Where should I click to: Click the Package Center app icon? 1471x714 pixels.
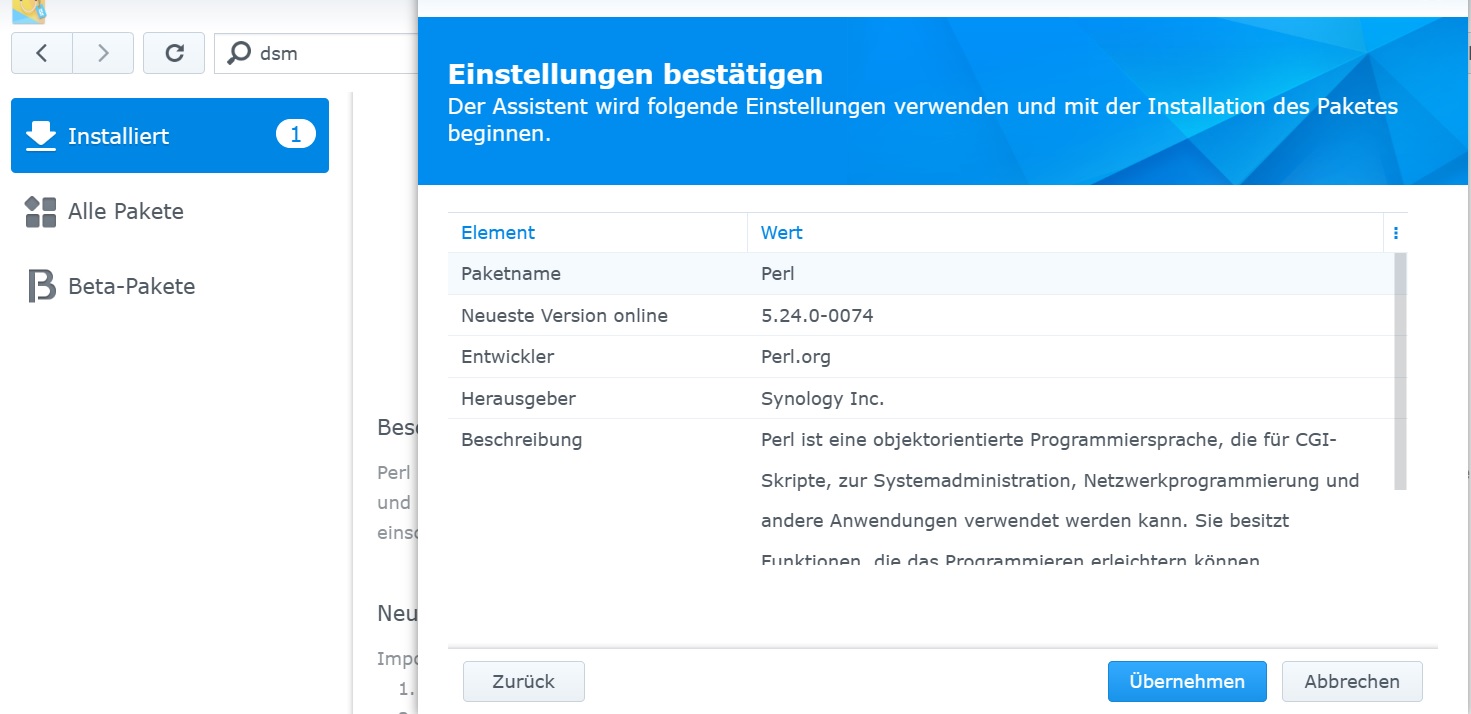[29, 11]
